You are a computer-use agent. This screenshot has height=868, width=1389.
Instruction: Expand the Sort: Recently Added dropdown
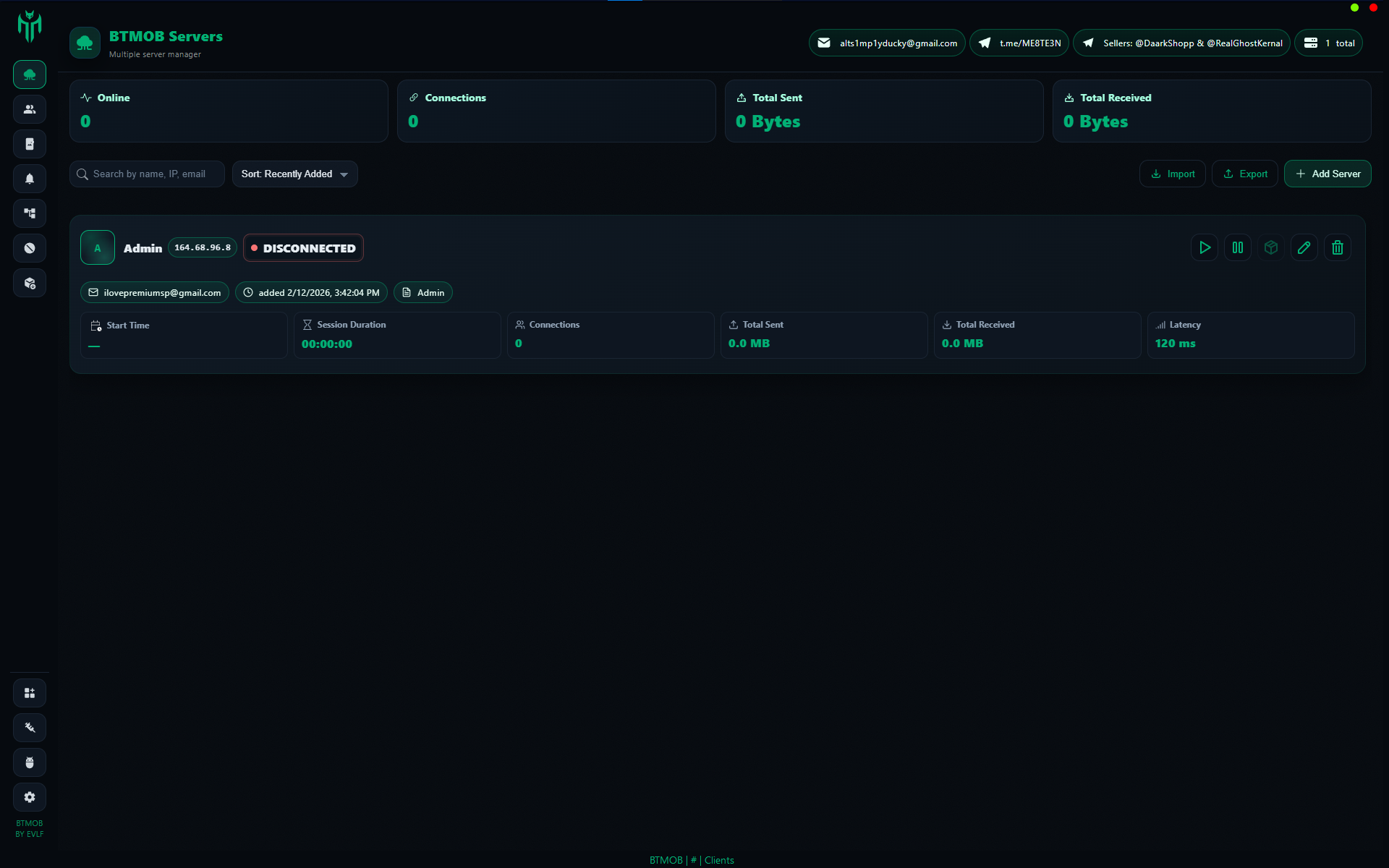point(294,174)
